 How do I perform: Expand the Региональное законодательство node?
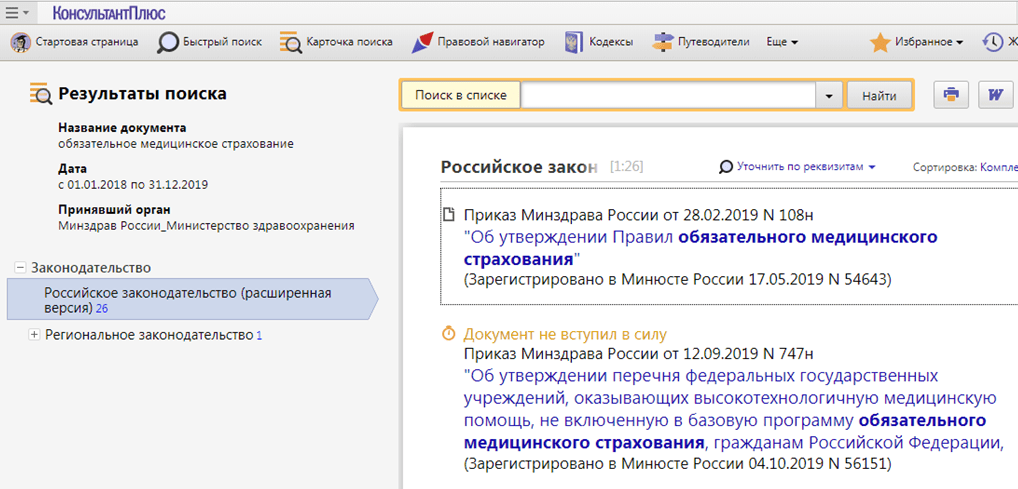34,335
